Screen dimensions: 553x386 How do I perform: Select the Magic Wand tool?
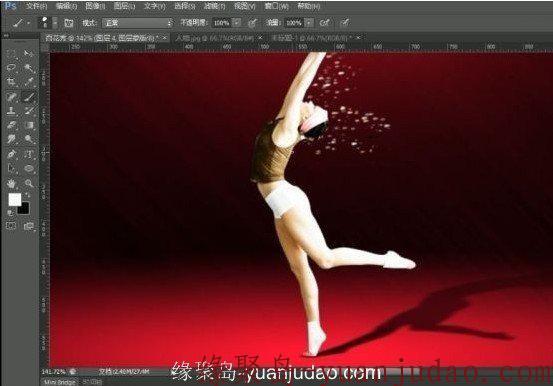tap(29, 68)
